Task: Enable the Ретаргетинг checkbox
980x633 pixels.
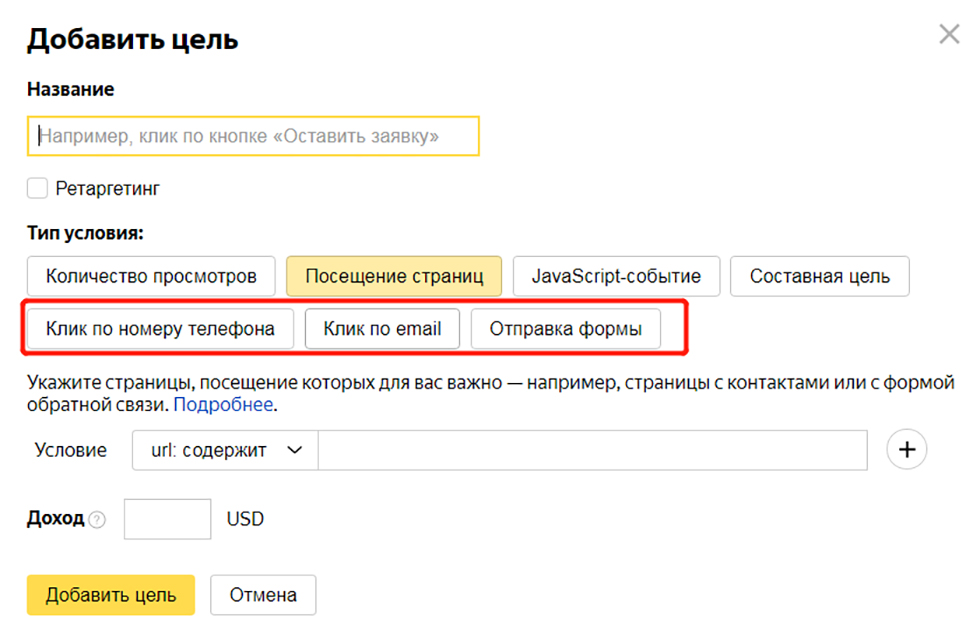Action: pos(38,188)
